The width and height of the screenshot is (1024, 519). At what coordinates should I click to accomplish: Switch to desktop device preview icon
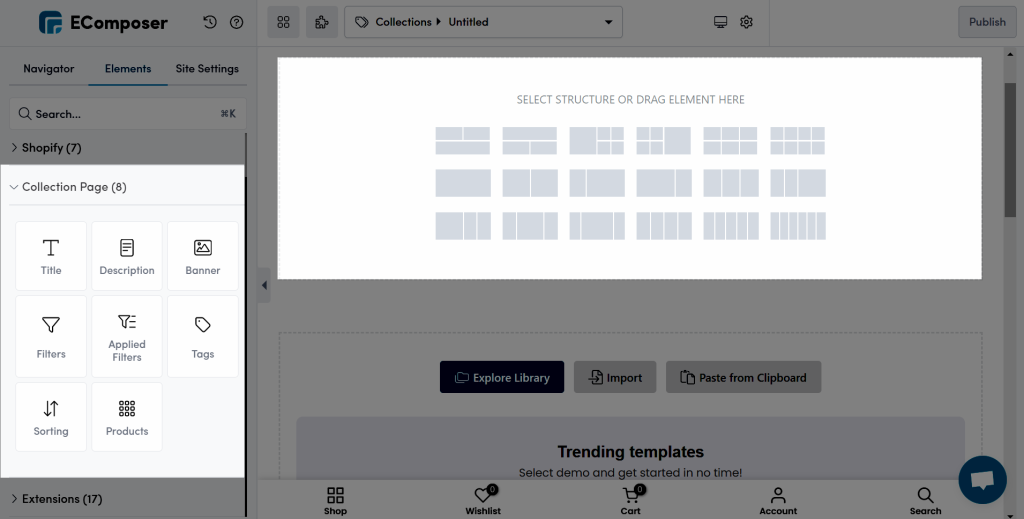point(720,22)
